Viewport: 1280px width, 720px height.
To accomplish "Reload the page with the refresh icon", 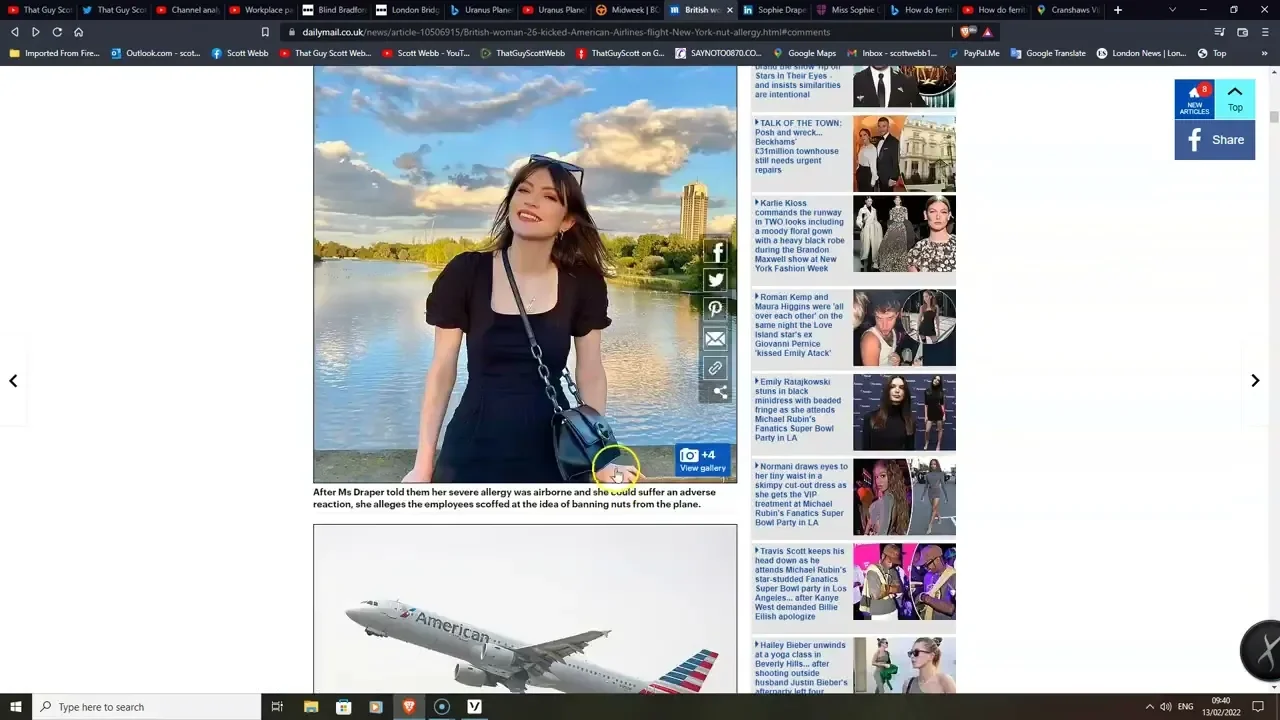I will click(57, 32).
